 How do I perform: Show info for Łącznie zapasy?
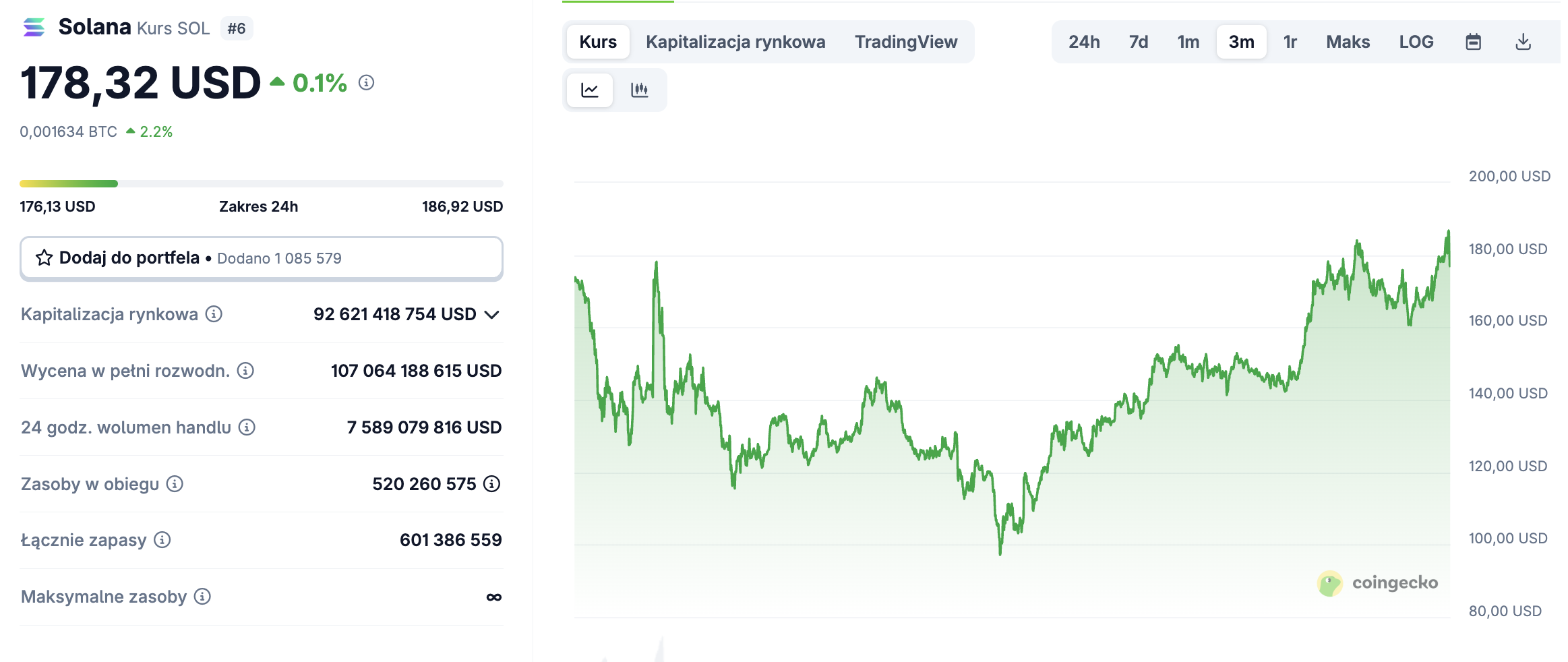click(x=162, y=540)
